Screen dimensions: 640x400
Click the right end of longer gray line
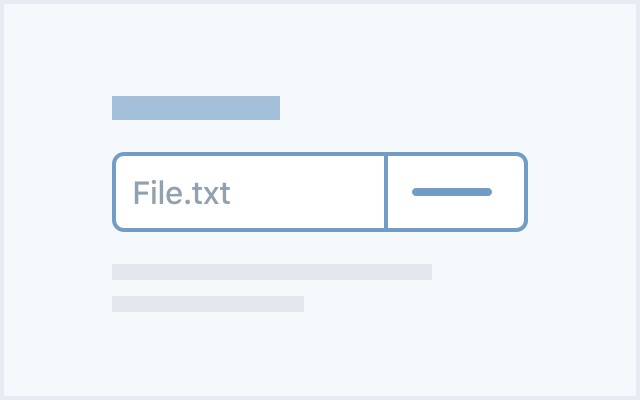pos(427,272)
